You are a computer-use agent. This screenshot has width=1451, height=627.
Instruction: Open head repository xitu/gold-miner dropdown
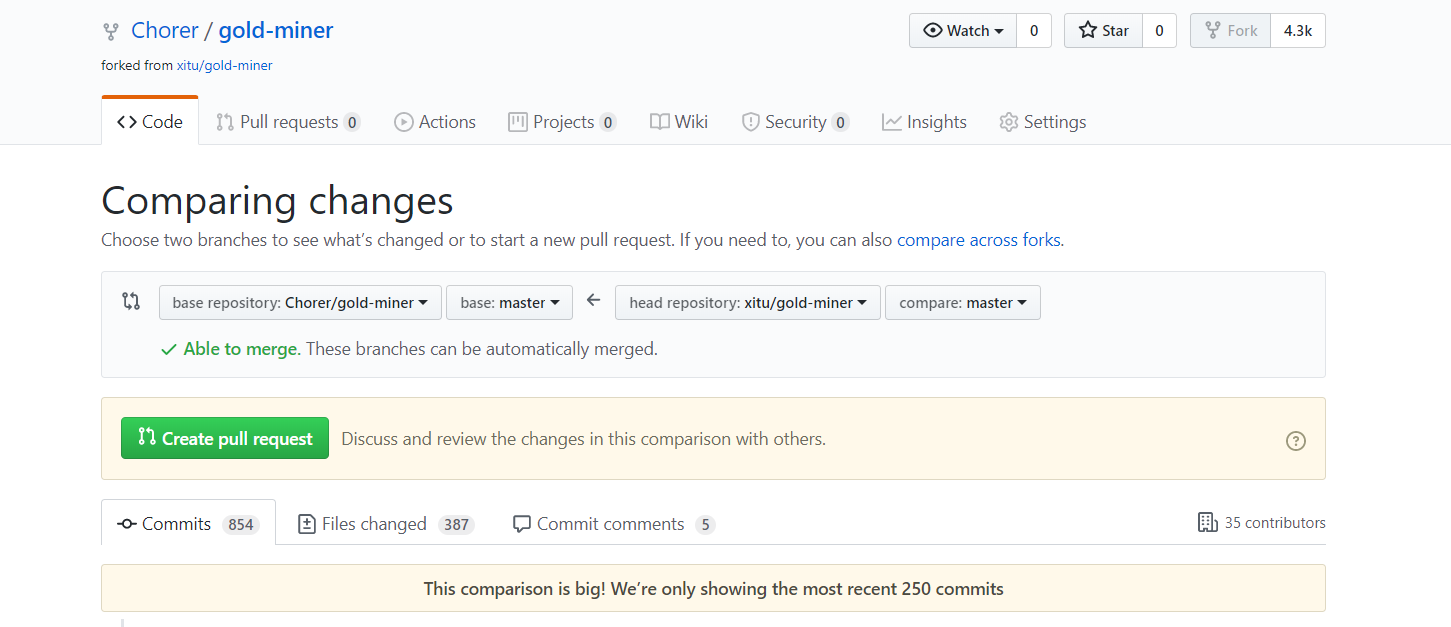(x=748, y=303)
